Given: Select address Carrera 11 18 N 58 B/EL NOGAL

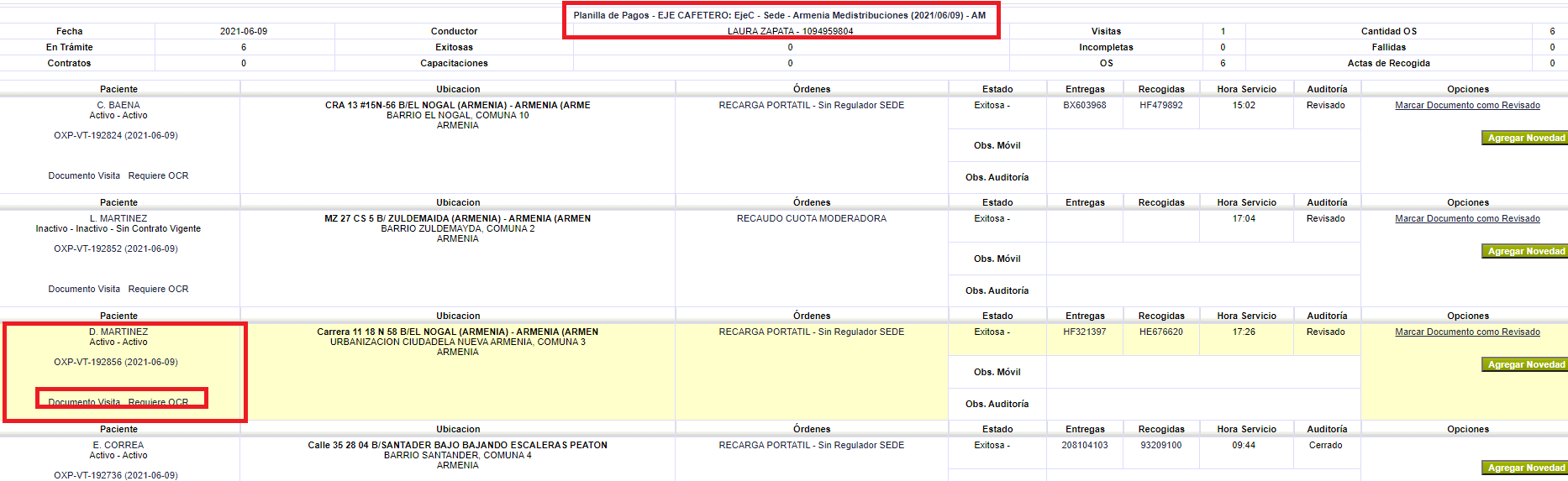Looking at the screenshot, I should pos(458,332).
